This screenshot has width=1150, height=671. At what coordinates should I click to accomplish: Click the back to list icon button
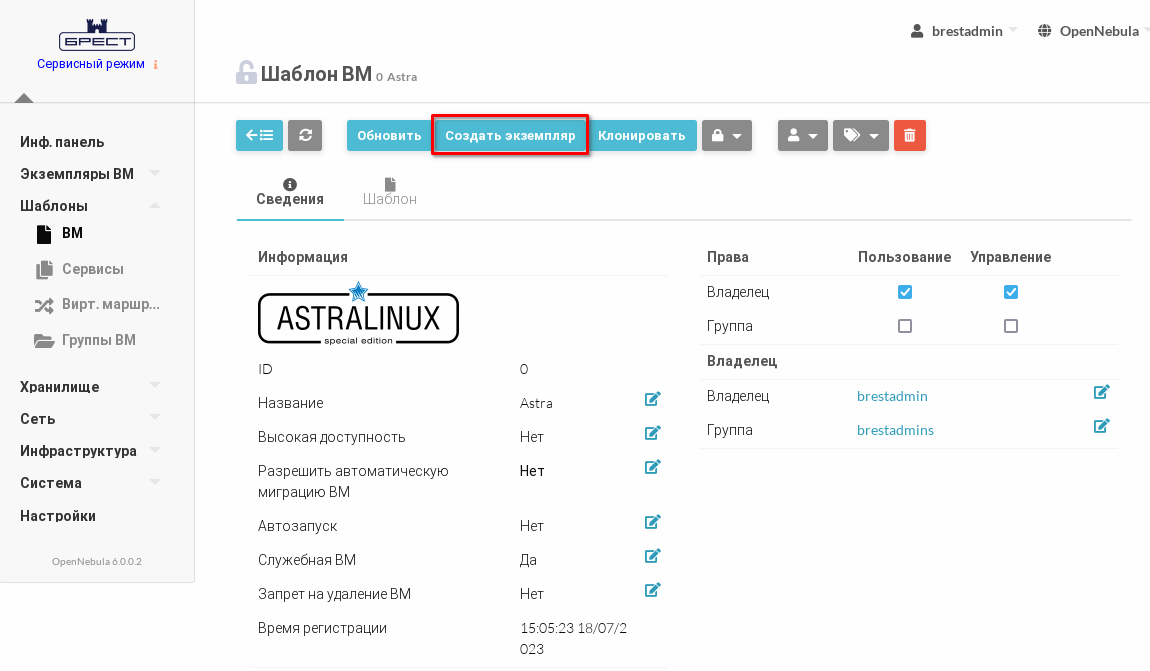tap(259, 136)
